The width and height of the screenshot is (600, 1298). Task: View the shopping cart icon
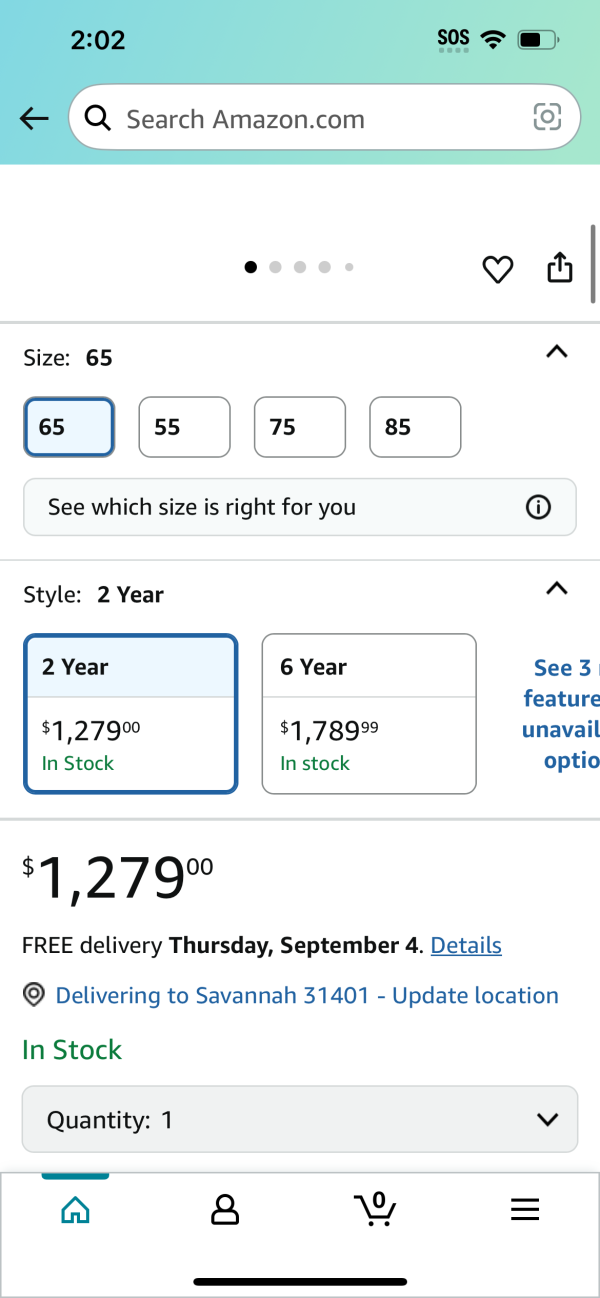(375, 1208)
